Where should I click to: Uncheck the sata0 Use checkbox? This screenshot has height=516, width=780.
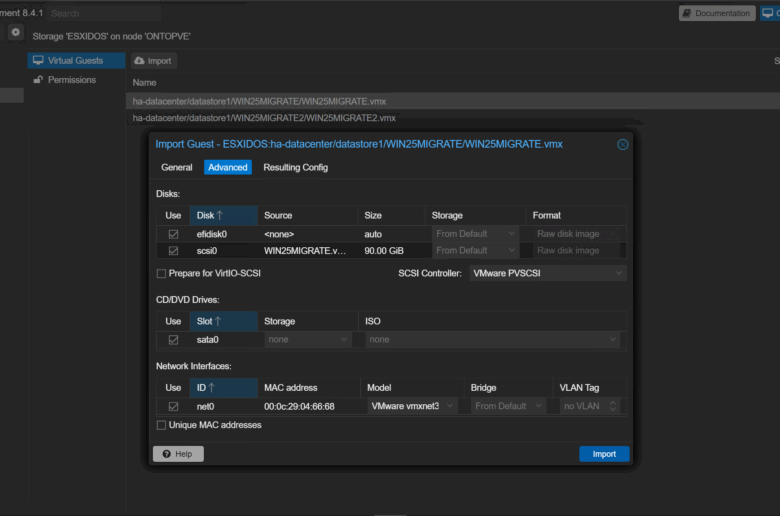[173, 340]
